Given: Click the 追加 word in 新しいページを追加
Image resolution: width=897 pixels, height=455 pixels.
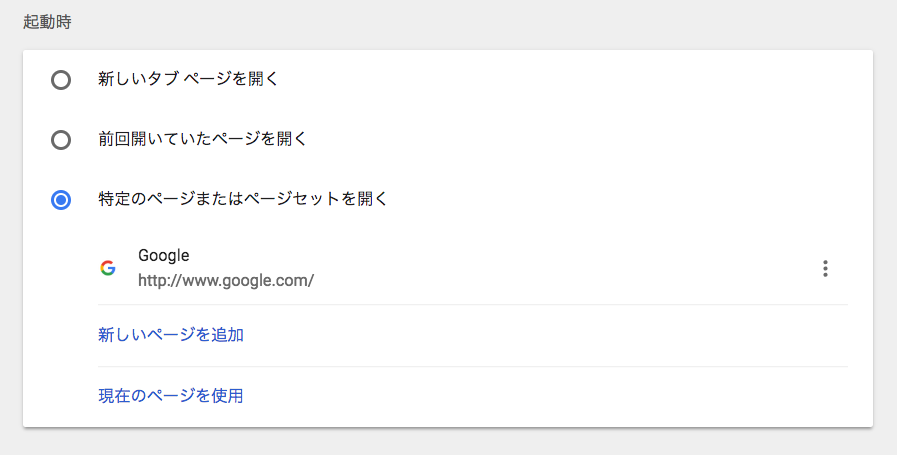Looking at the screenshot, I should [228, 335].
